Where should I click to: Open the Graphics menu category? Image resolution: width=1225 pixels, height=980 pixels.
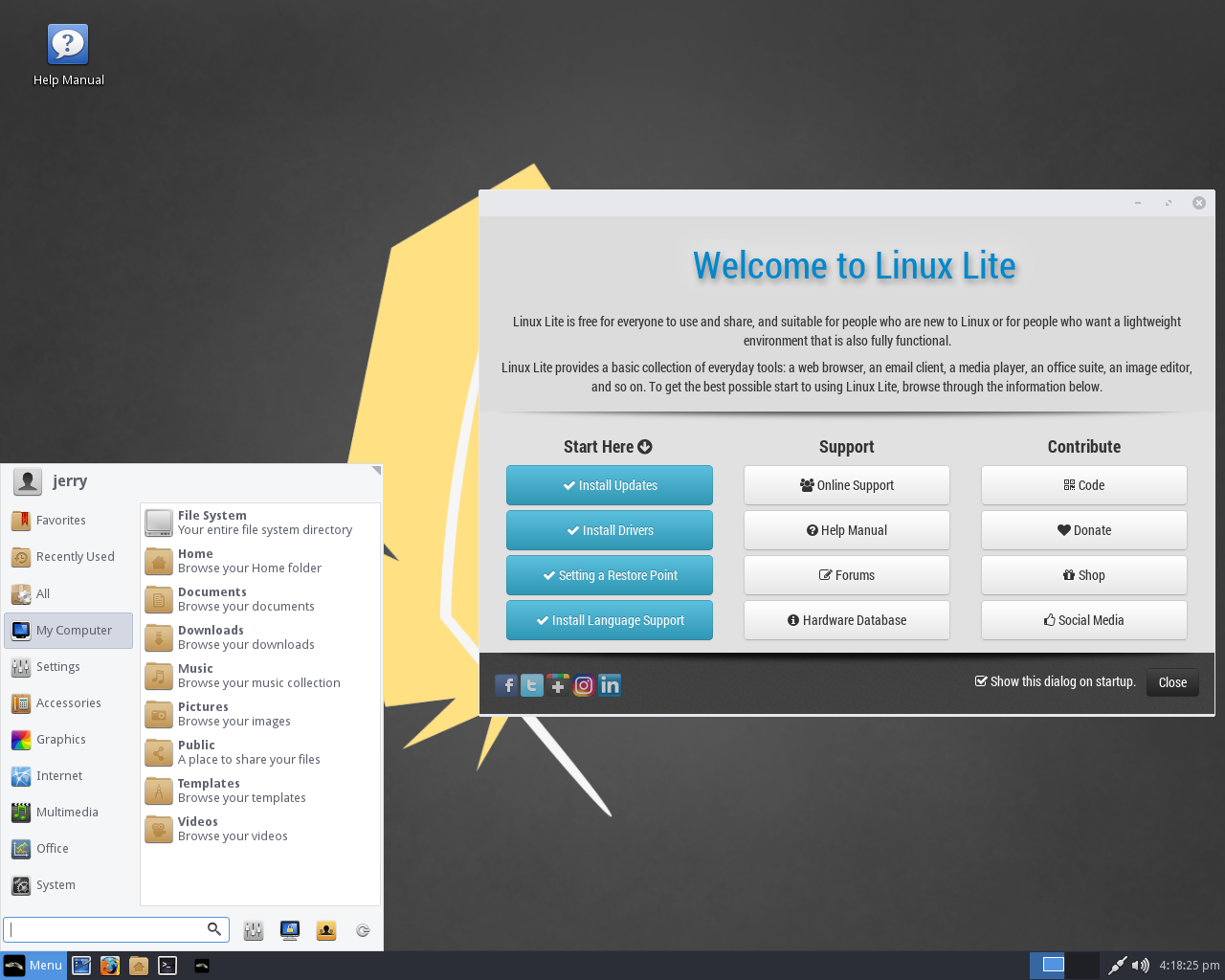69,740
